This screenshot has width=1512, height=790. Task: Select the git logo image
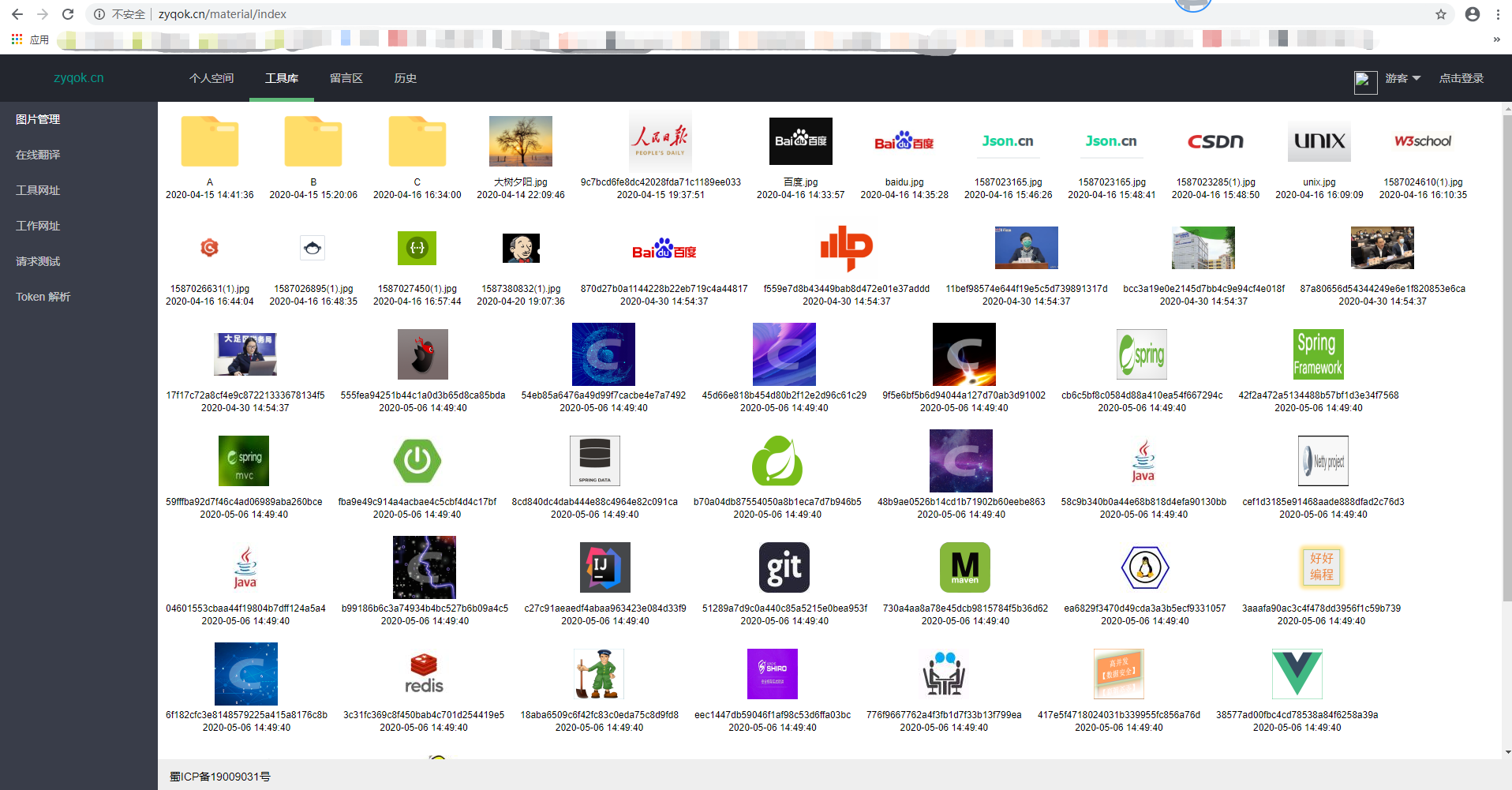(x=784, y=567)
